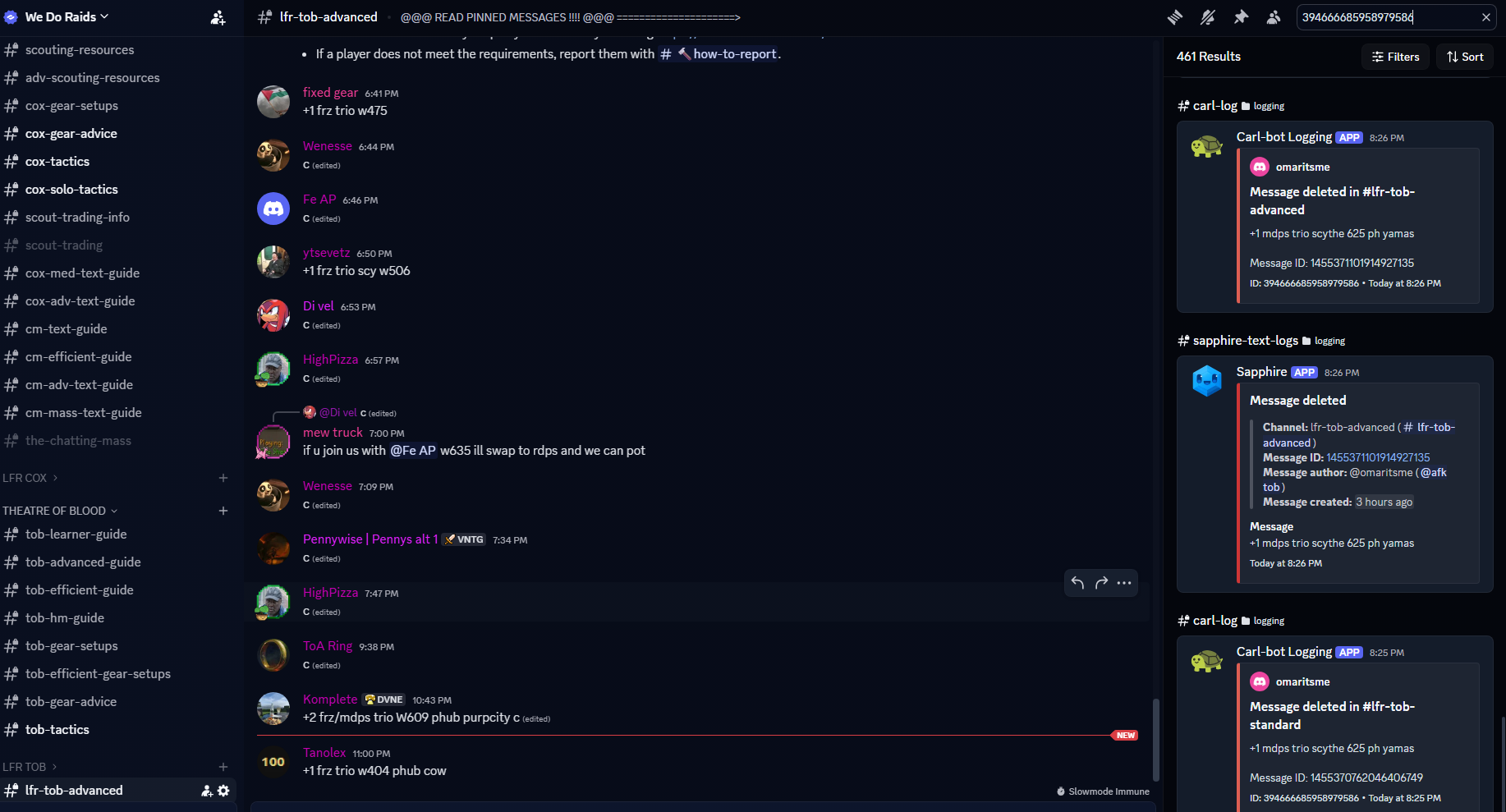Screen dimensions: 1506x812
Task: Toggle the member list visibility
Action: pos(1274,16)
